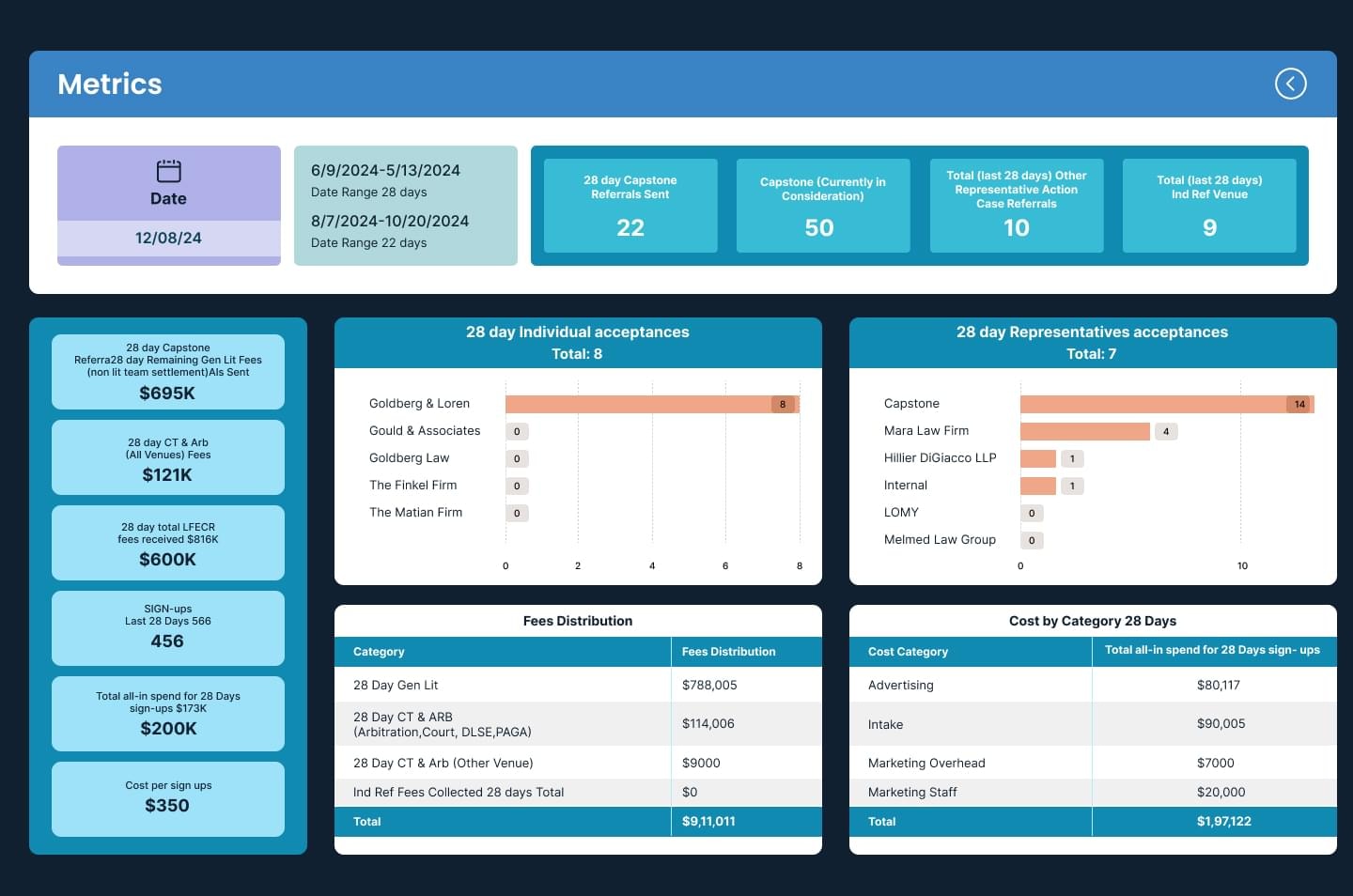This screenshot has width=1353, height=896.
Task: Open Other Representative Action Case Referrals card
Action: coord(1017,205)
